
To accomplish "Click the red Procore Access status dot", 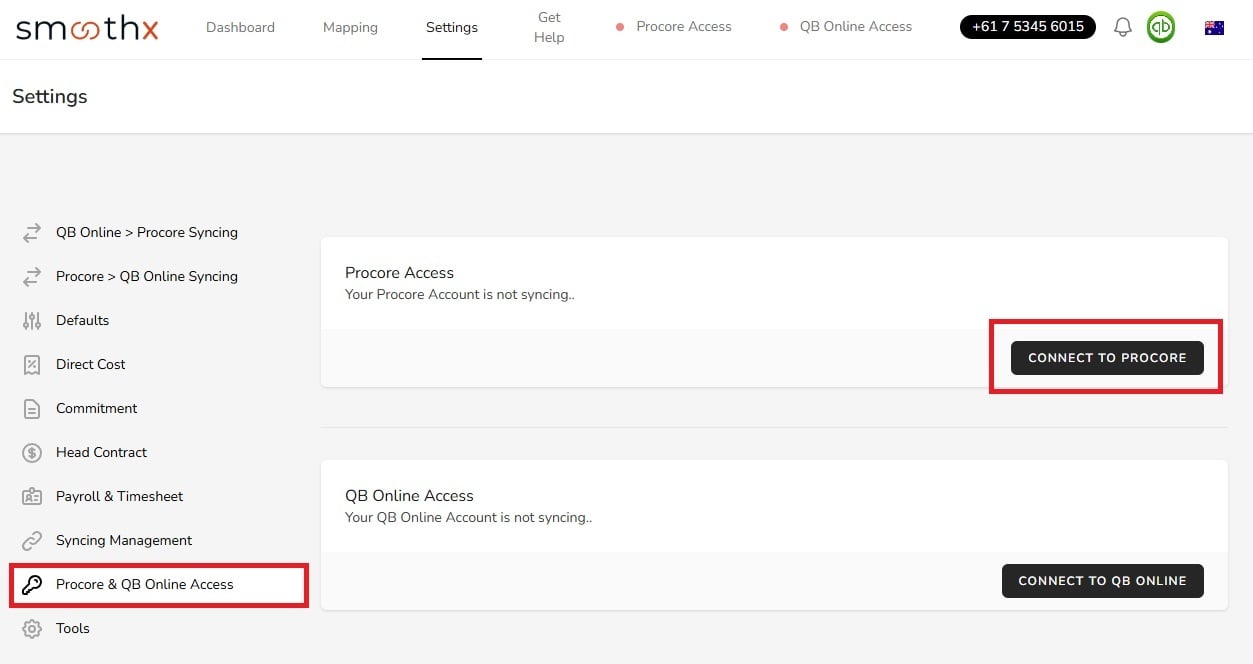I will click(x=620, y=27).
